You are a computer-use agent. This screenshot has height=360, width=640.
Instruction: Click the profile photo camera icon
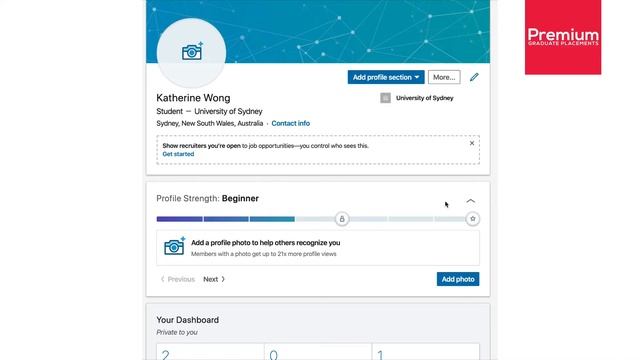[192, 51]
